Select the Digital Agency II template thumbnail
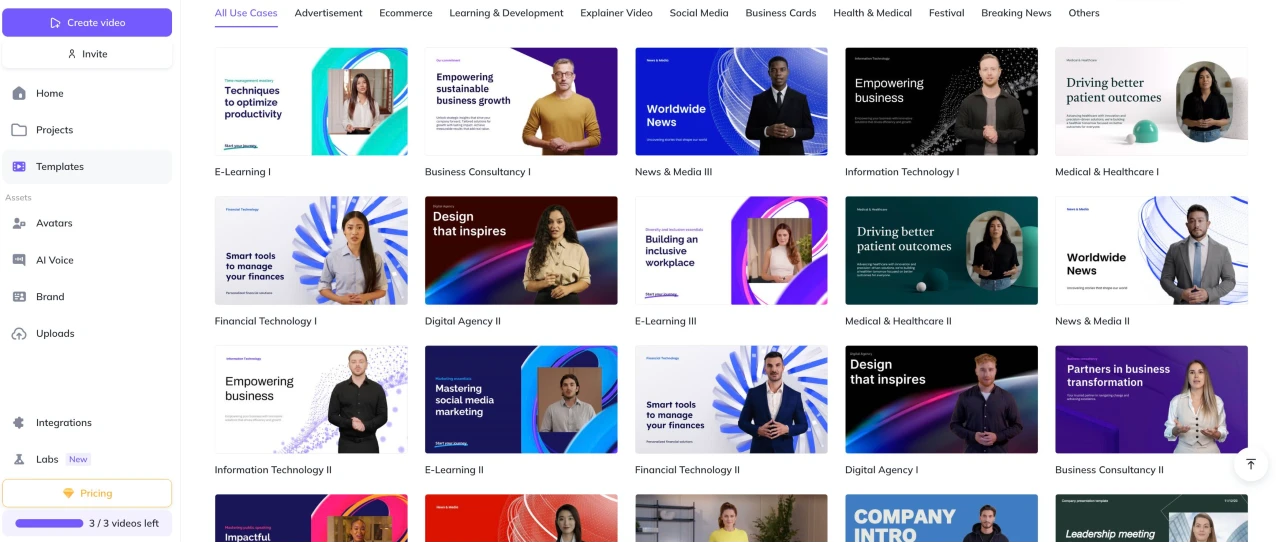This screenshot has width=1280, height=543. click(521, 250)
